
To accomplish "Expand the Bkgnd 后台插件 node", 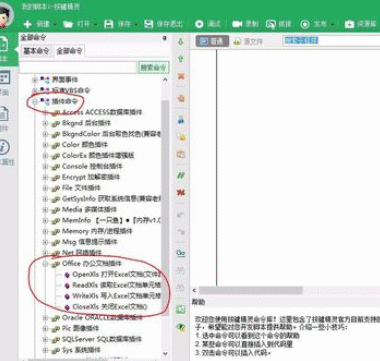I will pyautogui.click(x=45, y=123).
